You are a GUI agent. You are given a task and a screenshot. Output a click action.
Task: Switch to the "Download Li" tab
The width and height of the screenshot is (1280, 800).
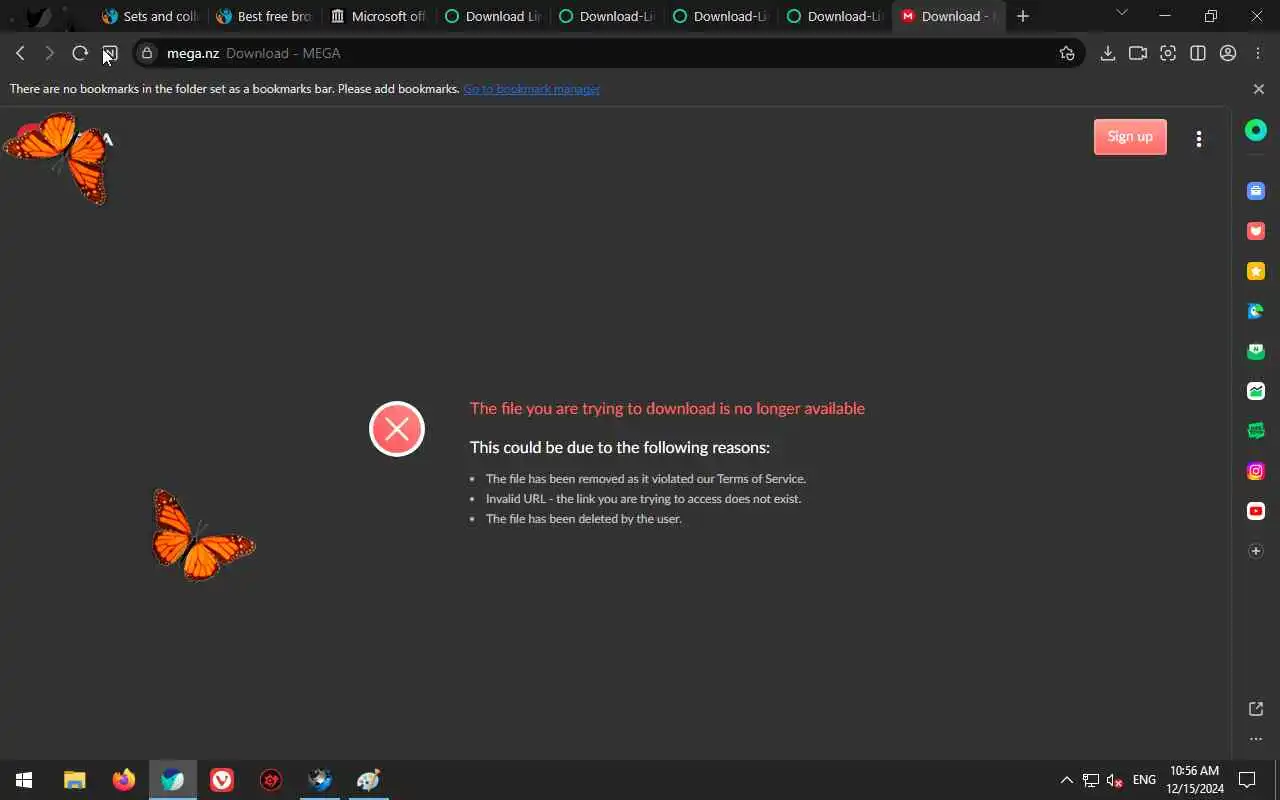492,16
